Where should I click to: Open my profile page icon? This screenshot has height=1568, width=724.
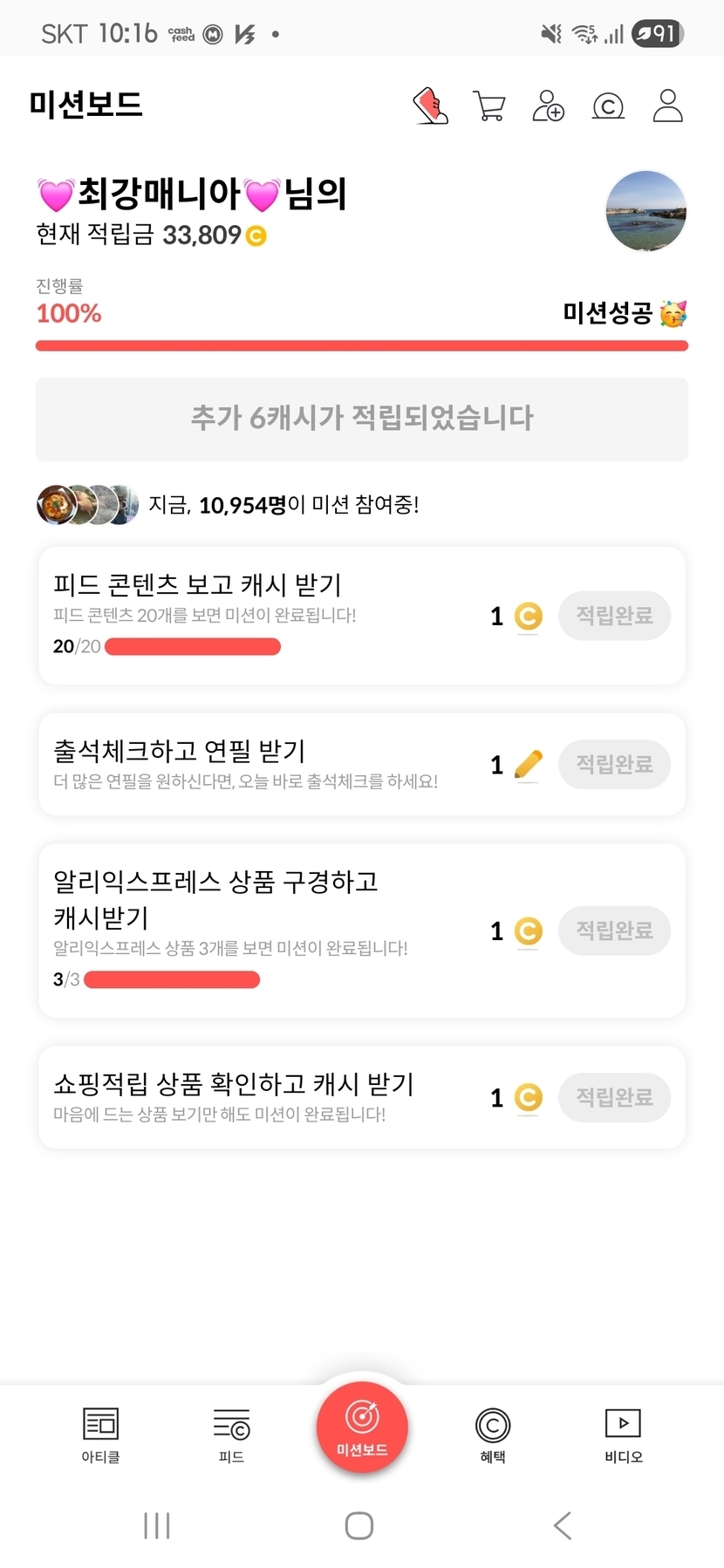pyautogui.click(x=667, y=106)
